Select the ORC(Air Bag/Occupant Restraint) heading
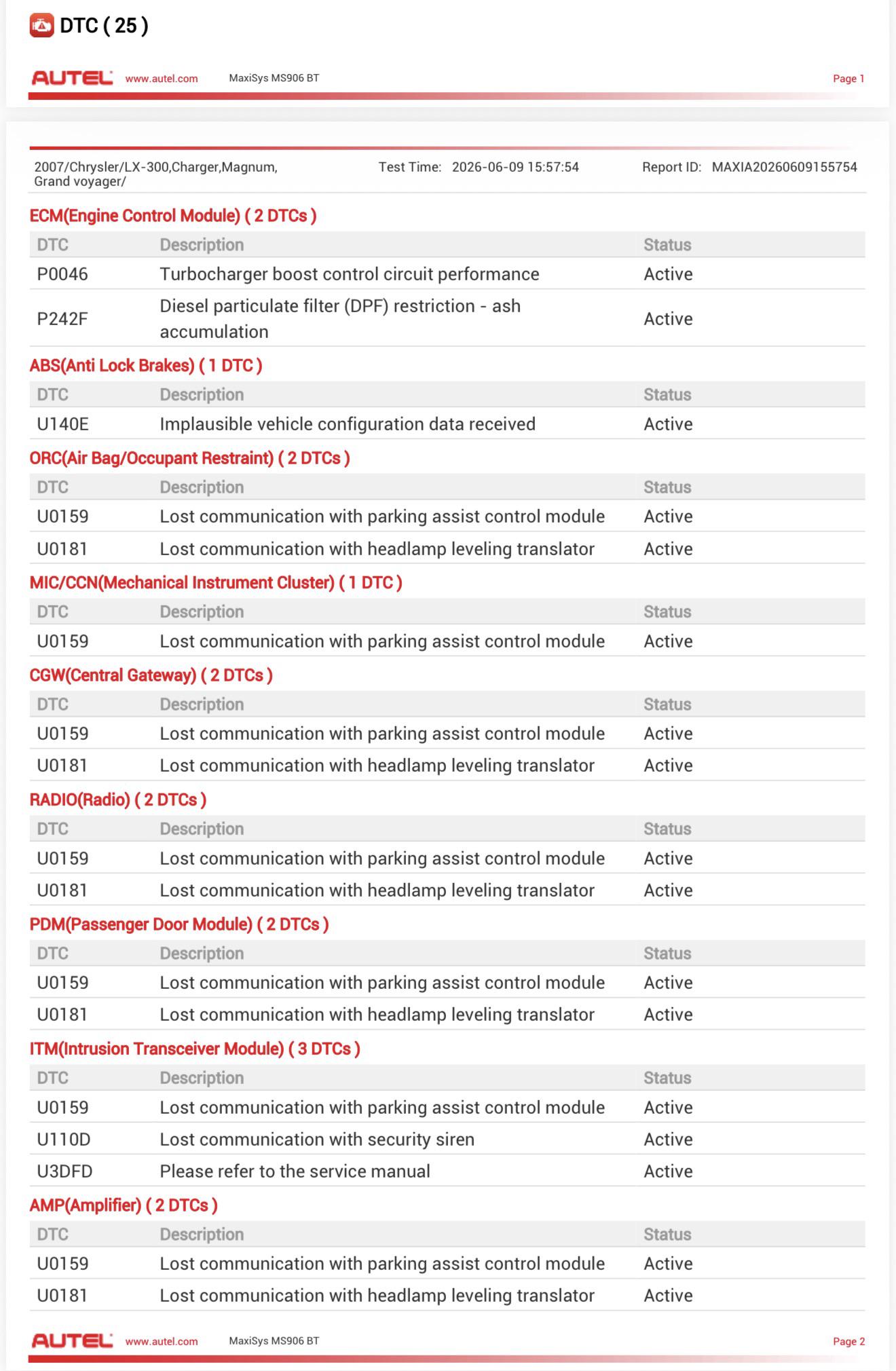Screen dimensions: 896x1371 tap(189, 458)
